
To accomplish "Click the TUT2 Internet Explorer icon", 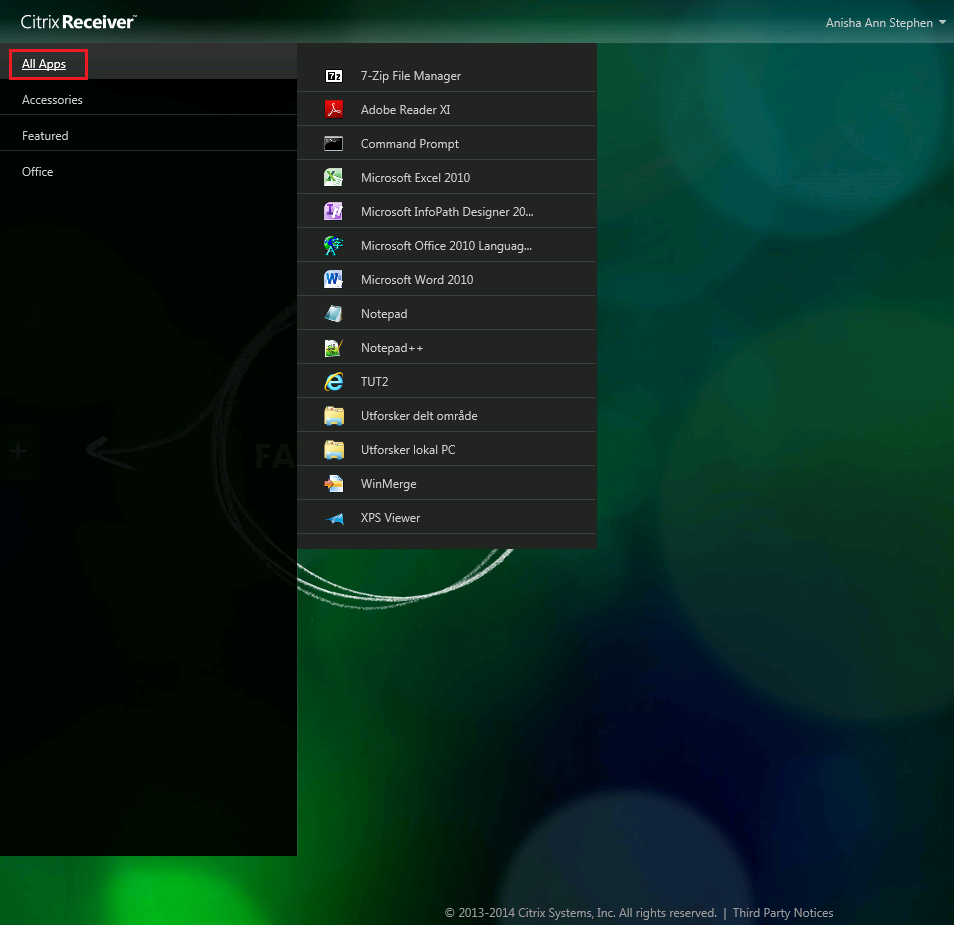I will 333,382.
